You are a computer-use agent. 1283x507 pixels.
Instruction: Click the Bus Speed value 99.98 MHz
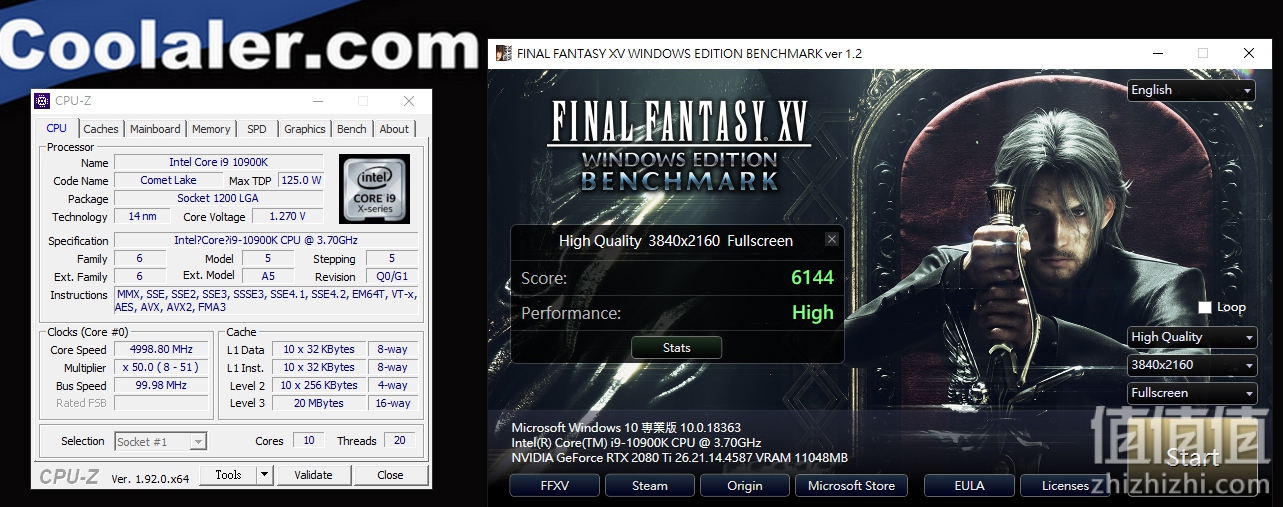click(161, 386)
